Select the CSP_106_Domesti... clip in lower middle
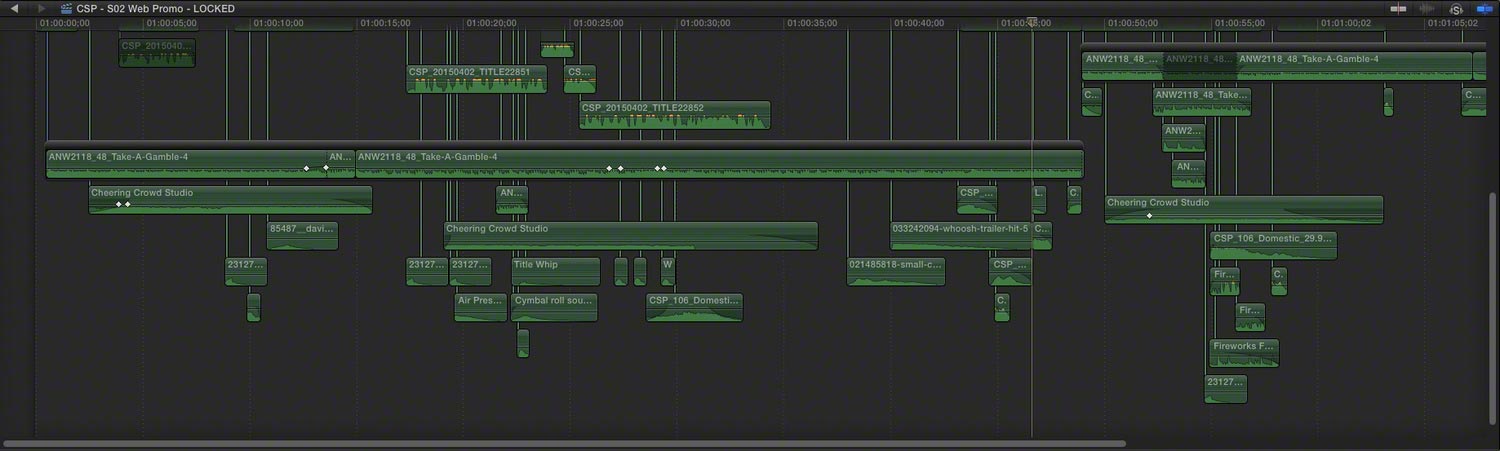Screen dimensions: 1500x451 pos(694,307)
